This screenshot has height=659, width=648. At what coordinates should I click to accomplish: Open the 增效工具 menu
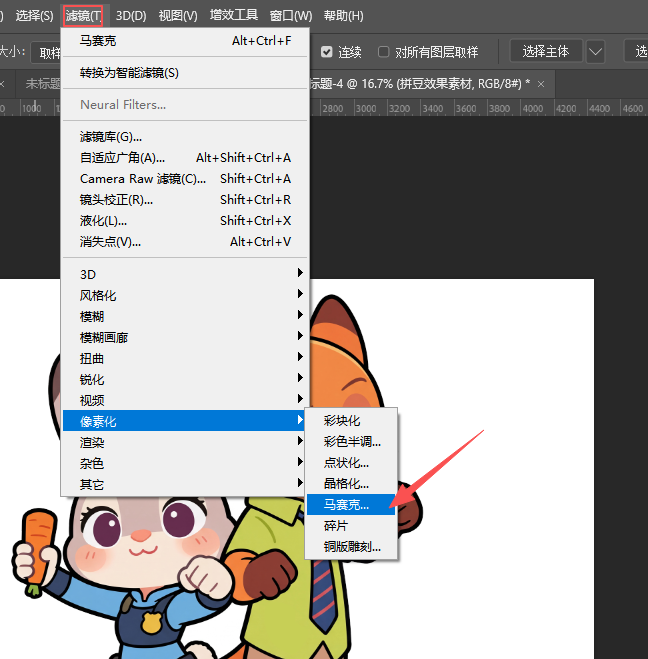pos(234,16)
